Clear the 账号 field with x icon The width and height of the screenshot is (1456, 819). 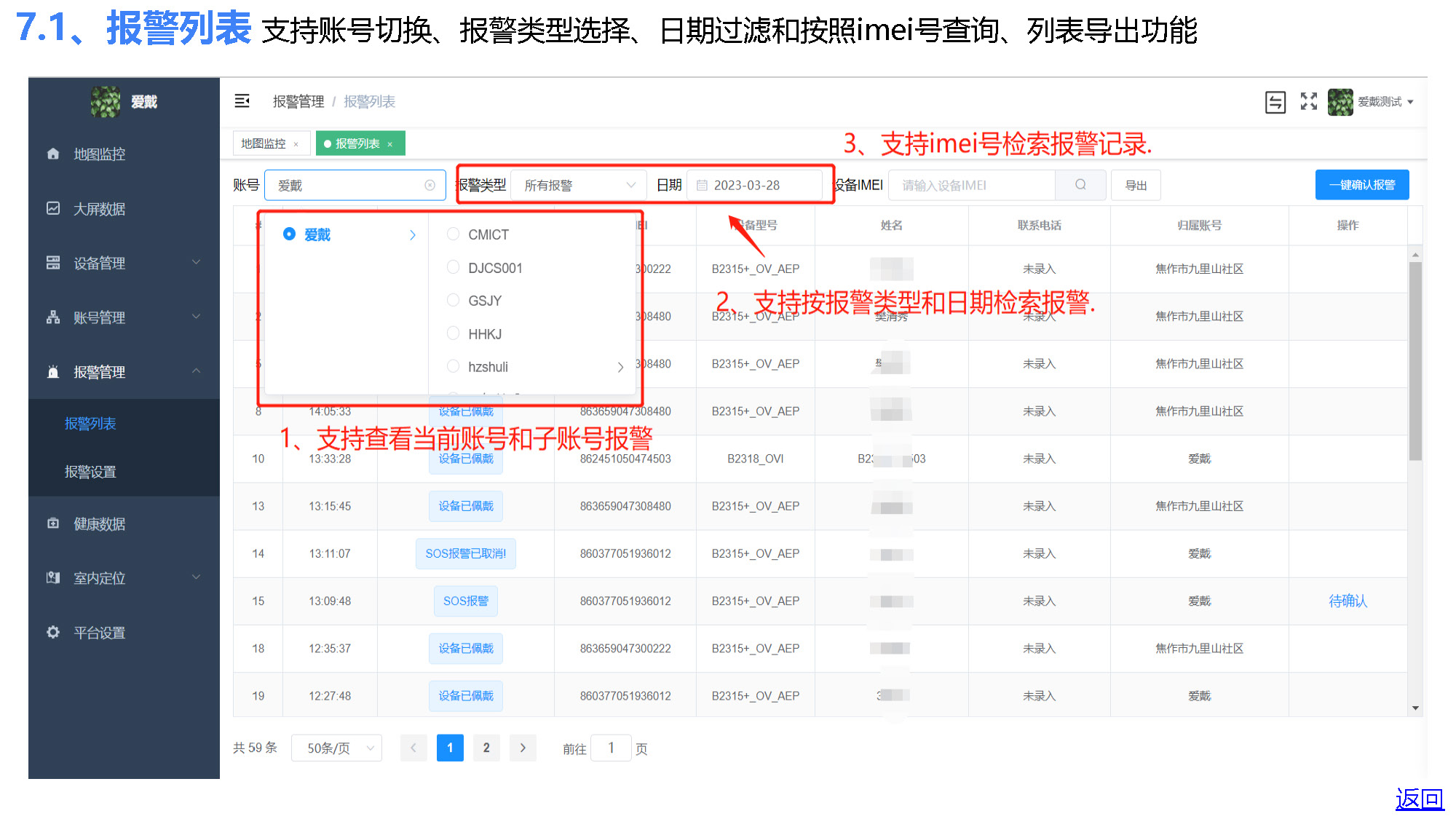tap(430, 185)
